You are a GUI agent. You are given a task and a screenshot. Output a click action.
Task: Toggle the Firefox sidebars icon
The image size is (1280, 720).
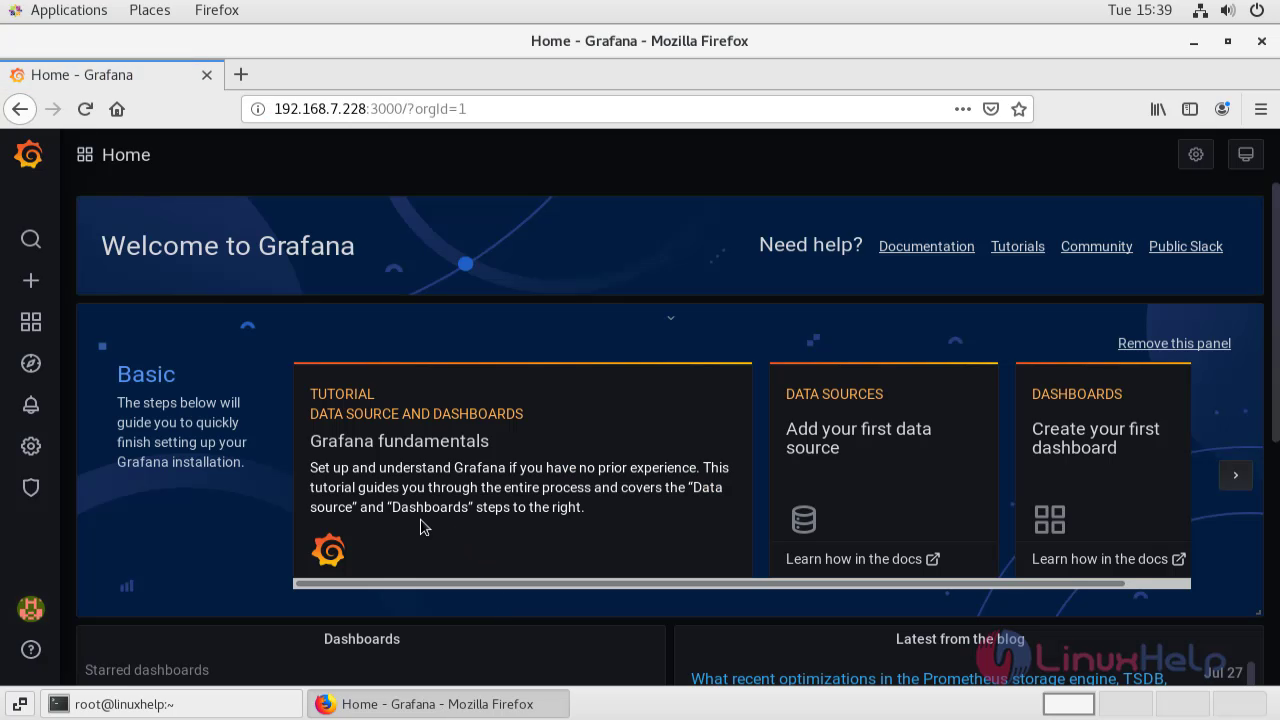pos(1190,109)
